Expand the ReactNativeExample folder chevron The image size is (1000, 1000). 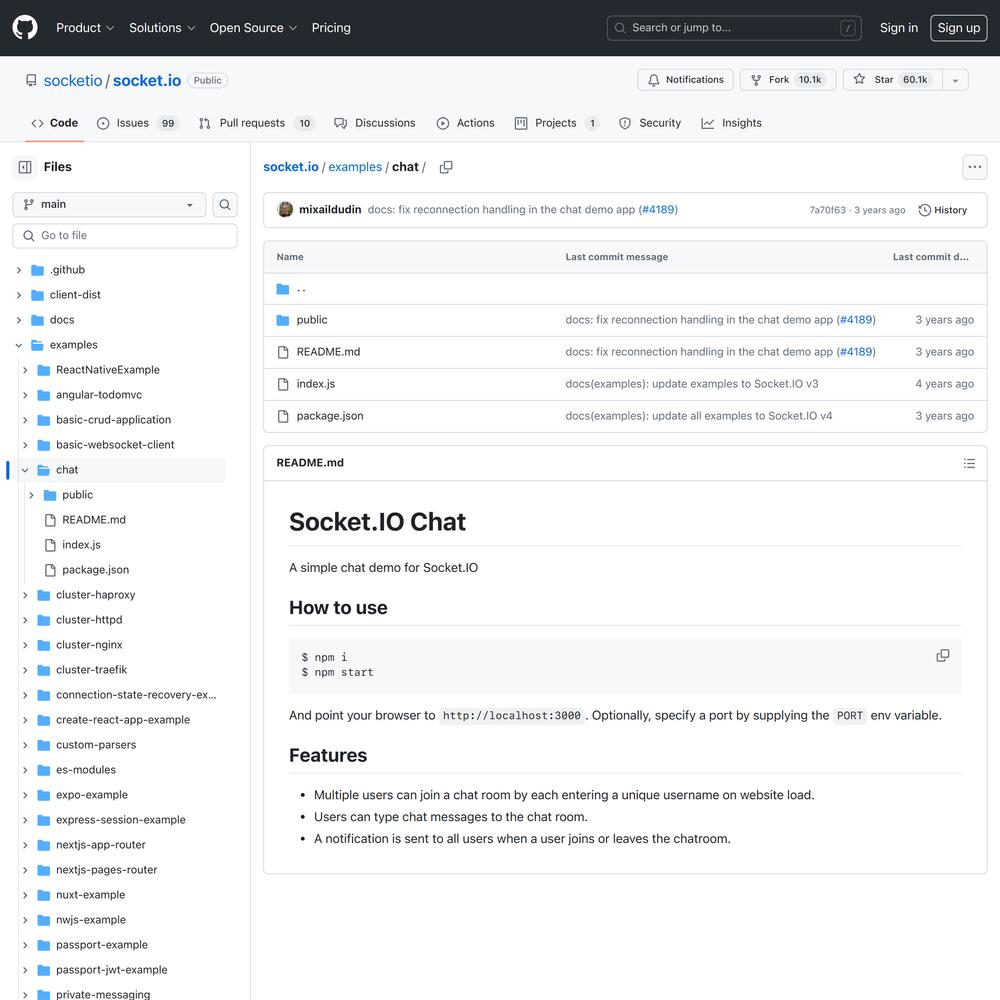click(x=25, y=370)
